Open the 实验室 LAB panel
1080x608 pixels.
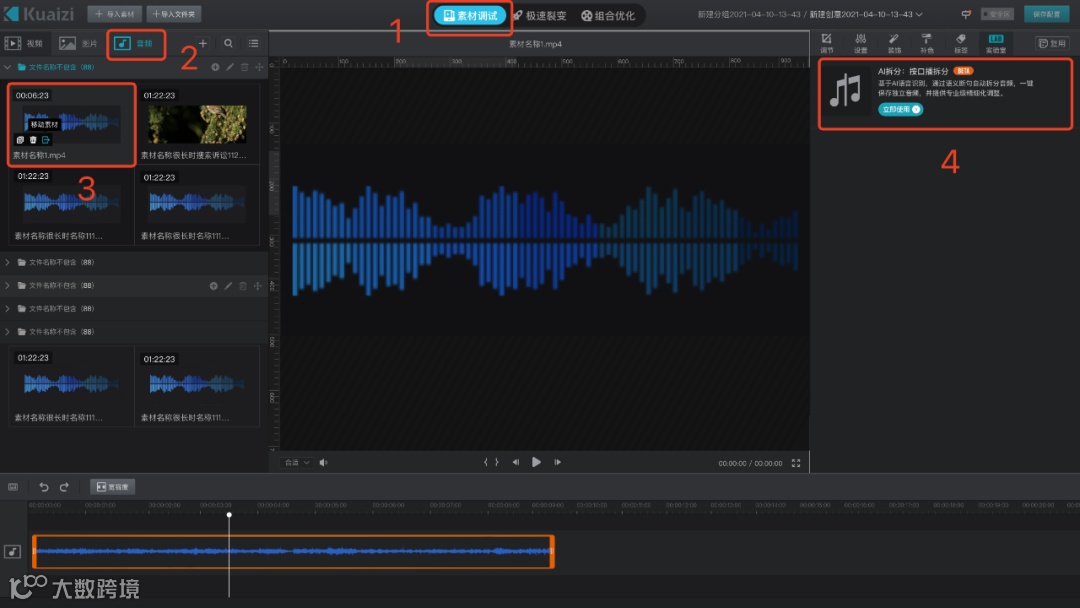[996, 43]
